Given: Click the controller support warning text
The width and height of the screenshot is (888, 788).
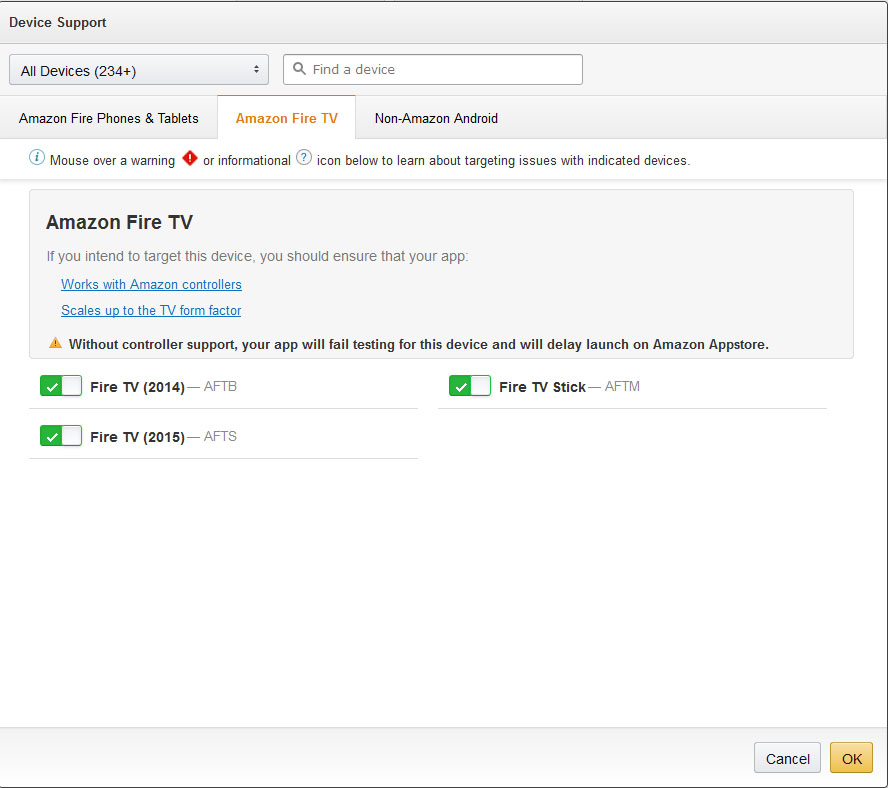Looking at the screenshot, I should coord(419,344).
